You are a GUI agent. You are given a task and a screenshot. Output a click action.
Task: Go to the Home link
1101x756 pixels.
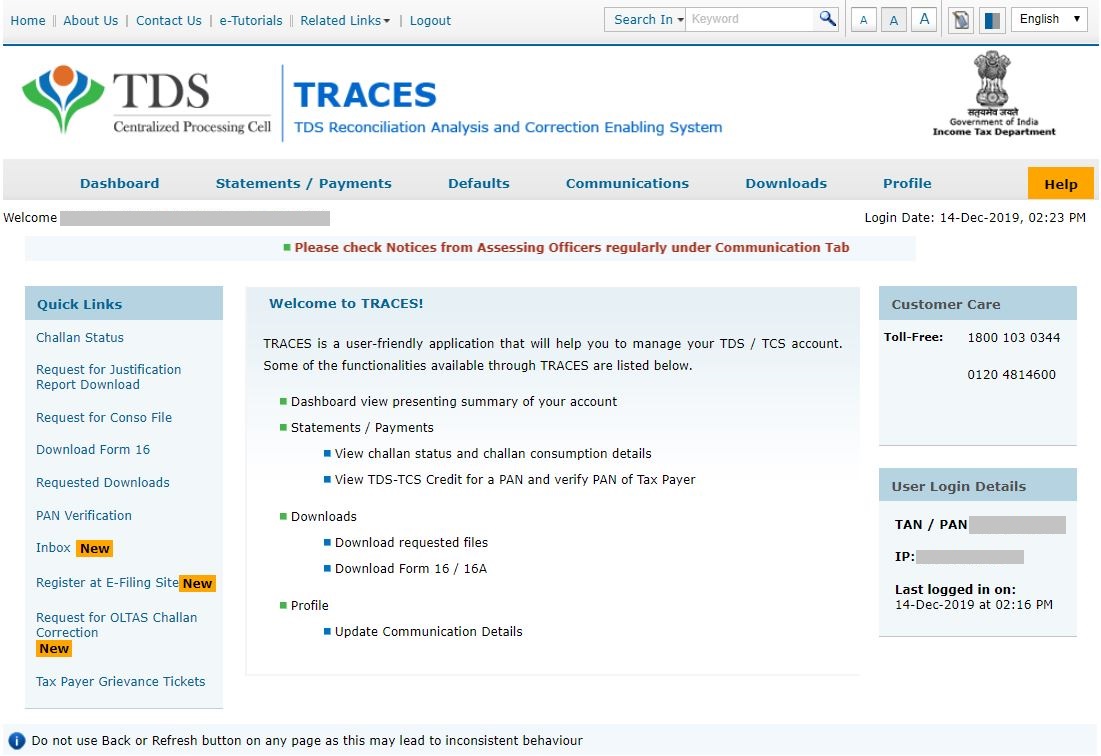point(28,20)
